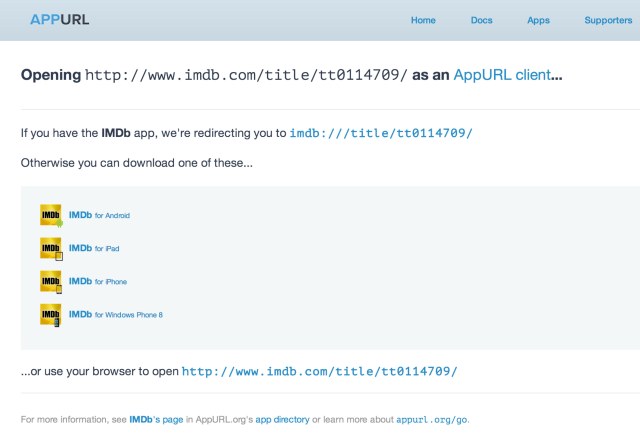The height and width of the screenshot is (444, 640).
Task: Open the Docs nav item
Action: click(481, 20)
